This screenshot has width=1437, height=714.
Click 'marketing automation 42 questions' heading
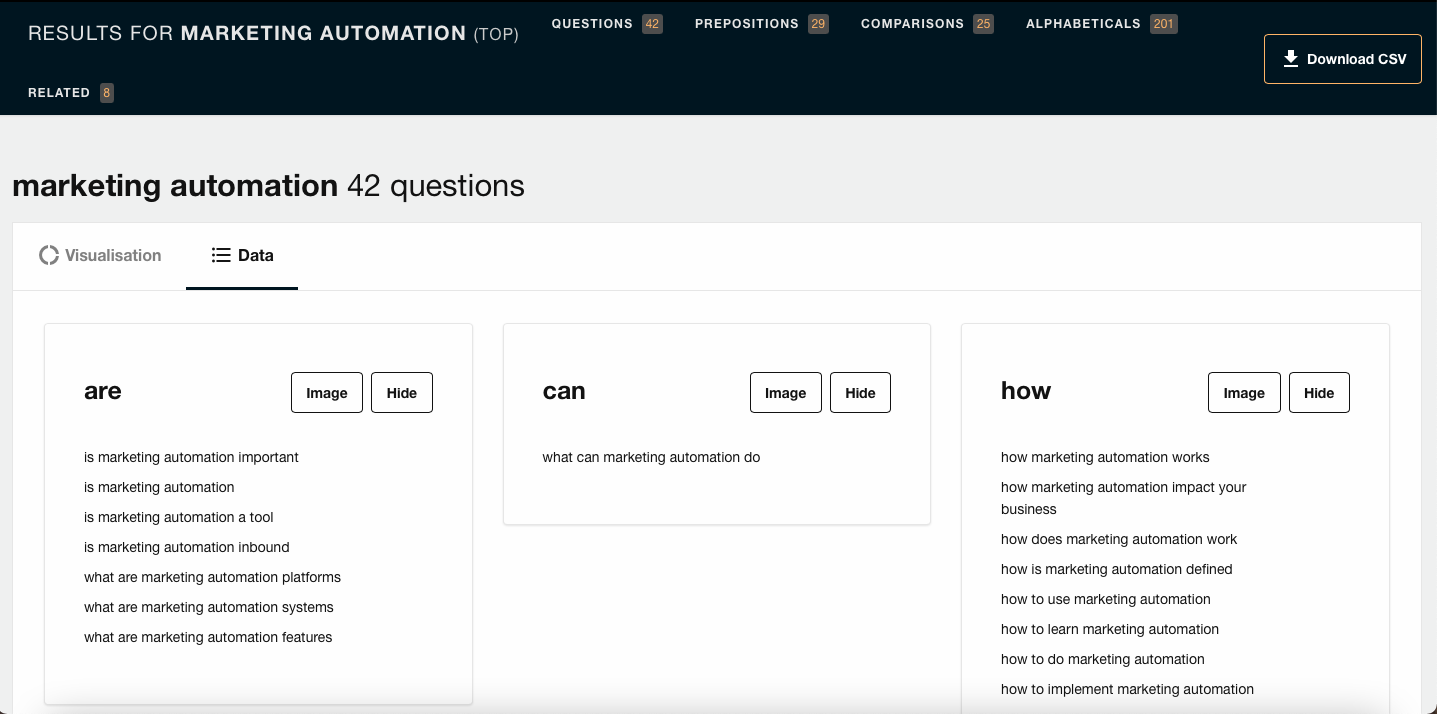coord(268,186)
